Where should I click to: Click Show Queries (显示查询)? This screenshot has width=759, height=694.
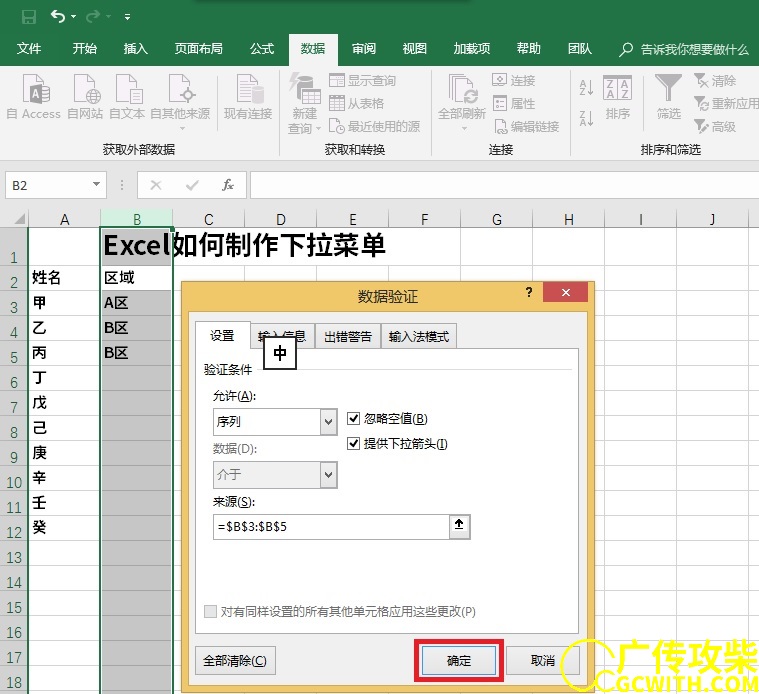pos(363,80)
